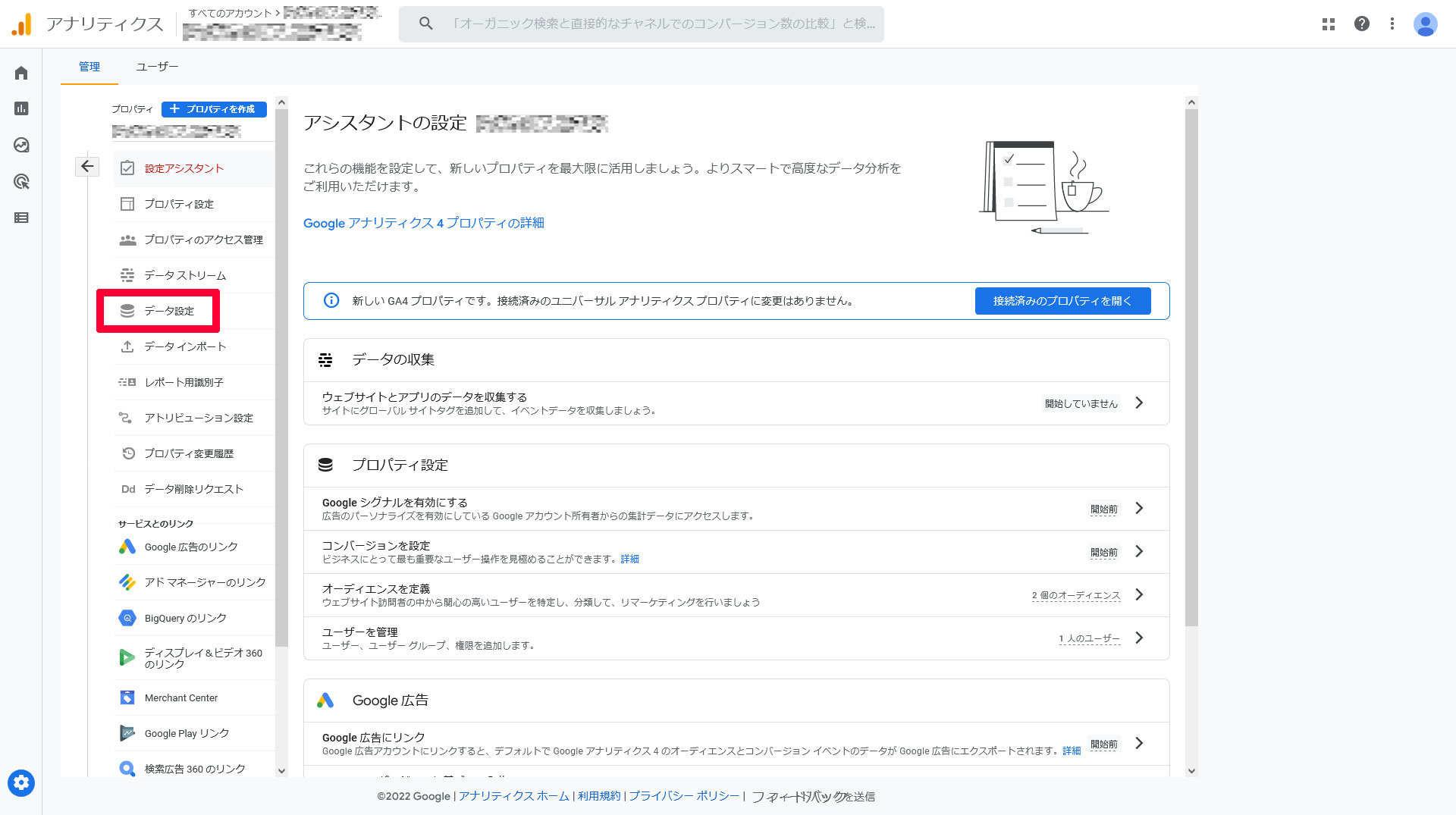Expand ウェブサイトとアプリのデータを収集する chevron
Screen dimensions: 1456x815
[x=1139, y=403]
